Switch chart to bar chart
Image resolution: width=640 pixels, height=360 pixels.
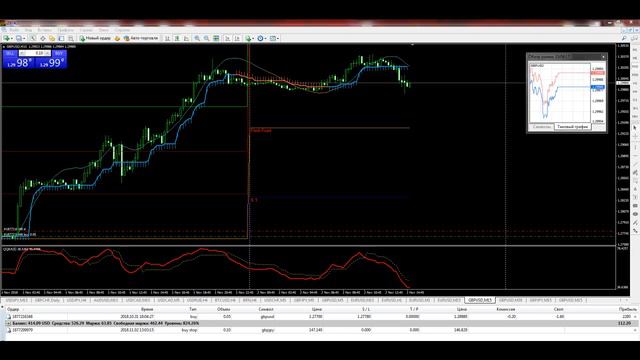click(x=167, y=38)
